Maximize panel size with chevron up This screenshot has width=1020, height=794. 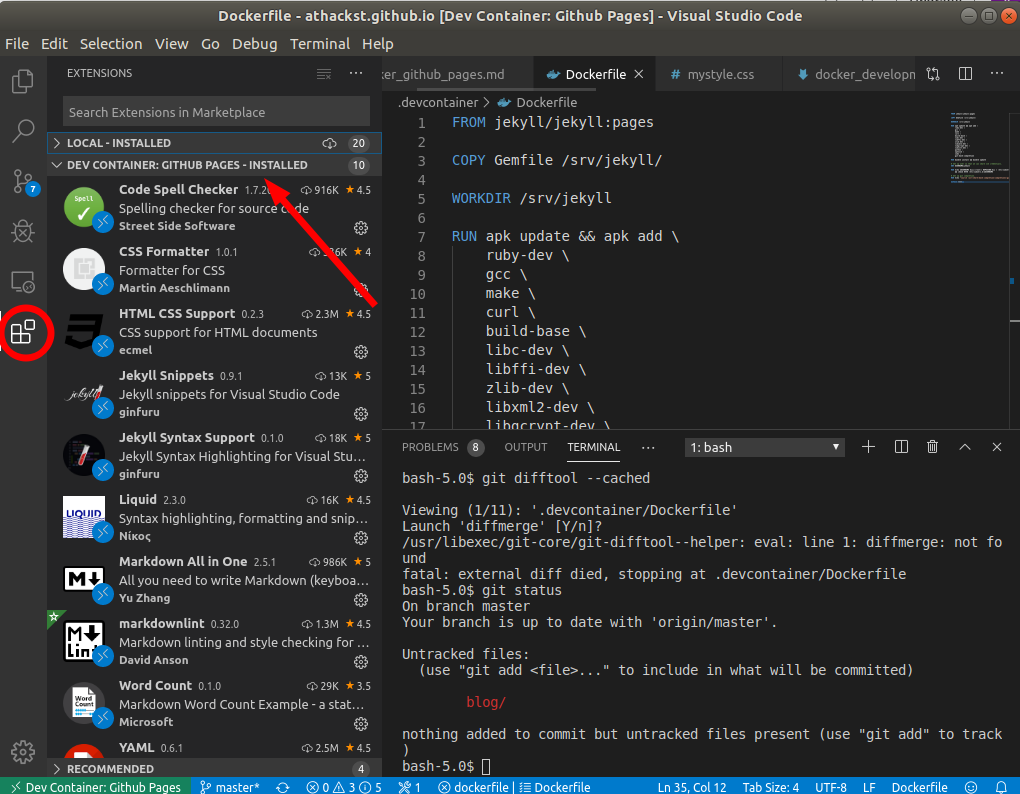[965, 447]
